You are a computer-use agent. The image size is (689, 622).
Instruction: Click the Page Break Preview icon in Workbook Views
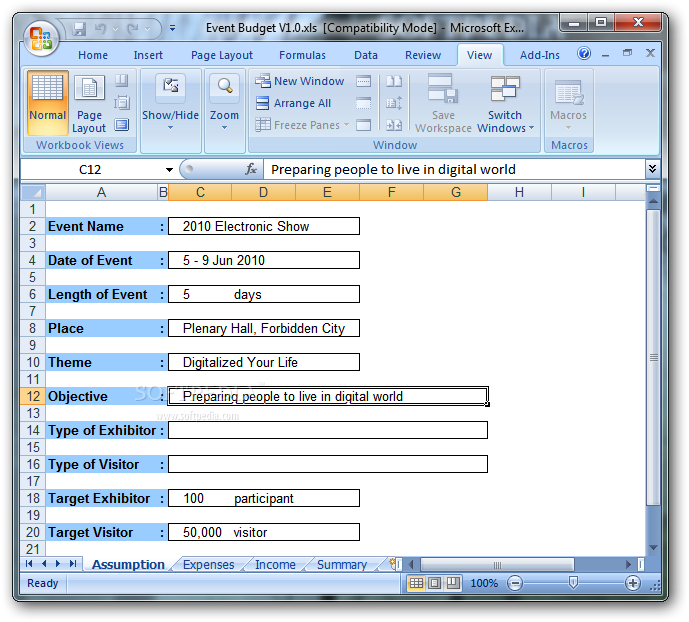tap(122, 80)
